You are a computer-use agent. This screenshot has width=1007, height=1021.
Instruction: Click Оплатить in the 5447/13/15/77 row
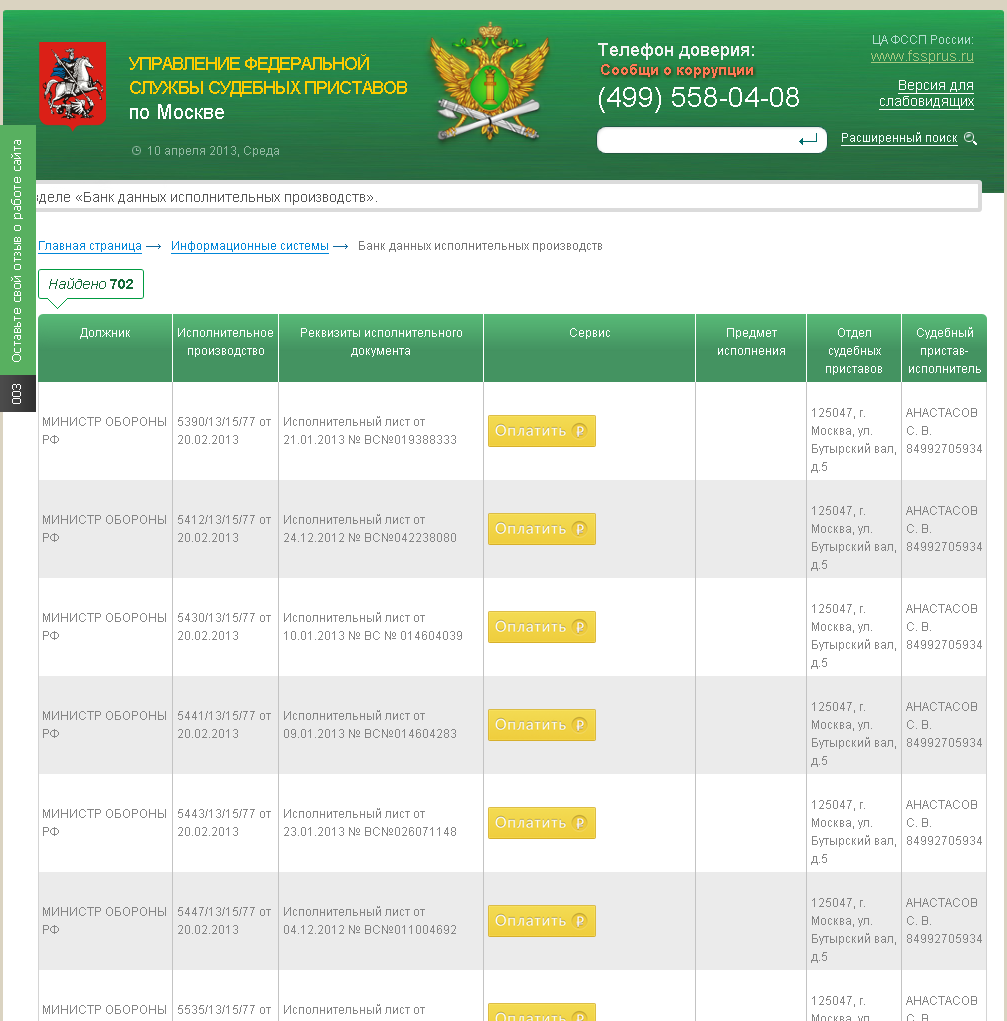tap(541, 921)
